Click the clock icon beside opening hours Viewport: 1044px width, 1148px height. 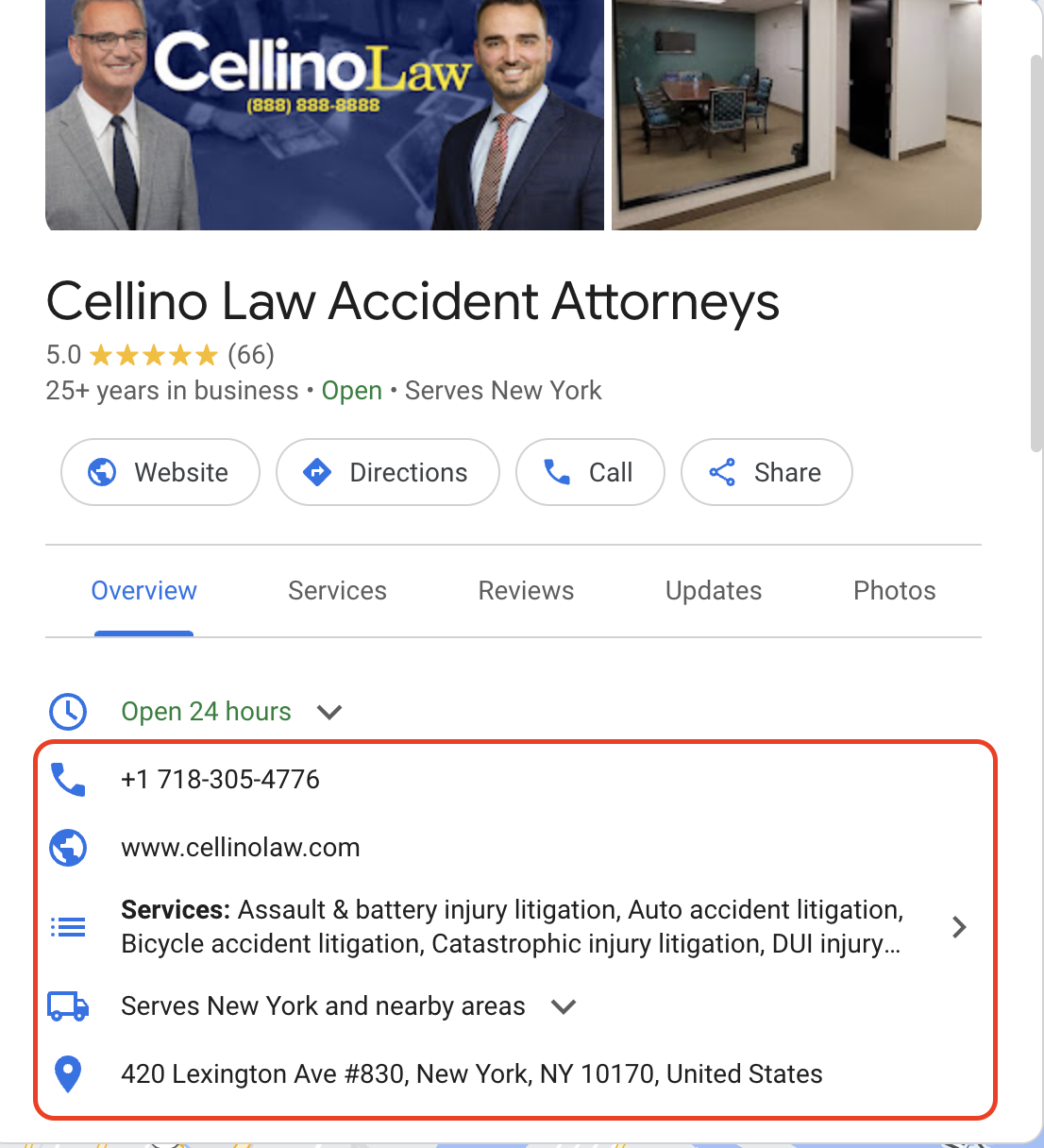tap(68, 712)
